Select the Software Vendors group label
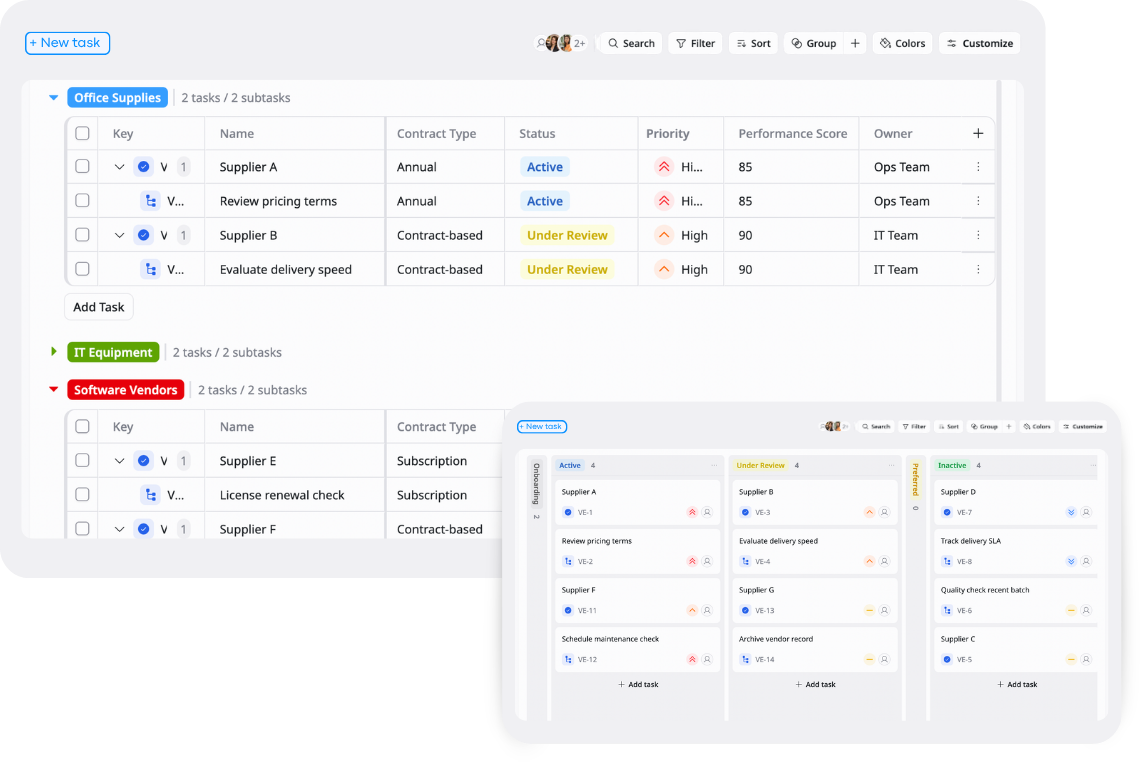 coord(125,390)
